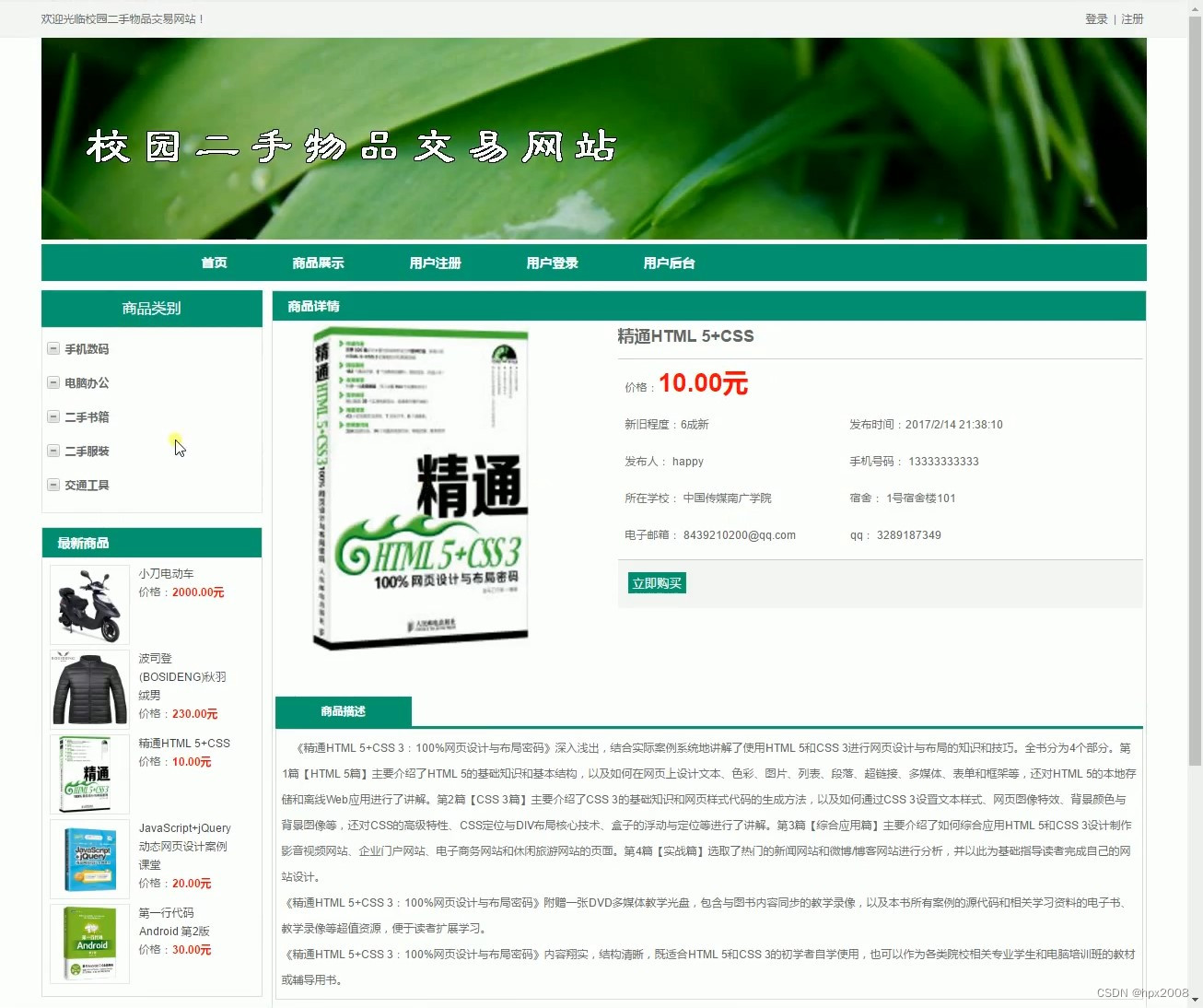Screen dimensions: 1203x1008
Task: Click the 商品类别 sidebar header
Action: tap(152, 309)
